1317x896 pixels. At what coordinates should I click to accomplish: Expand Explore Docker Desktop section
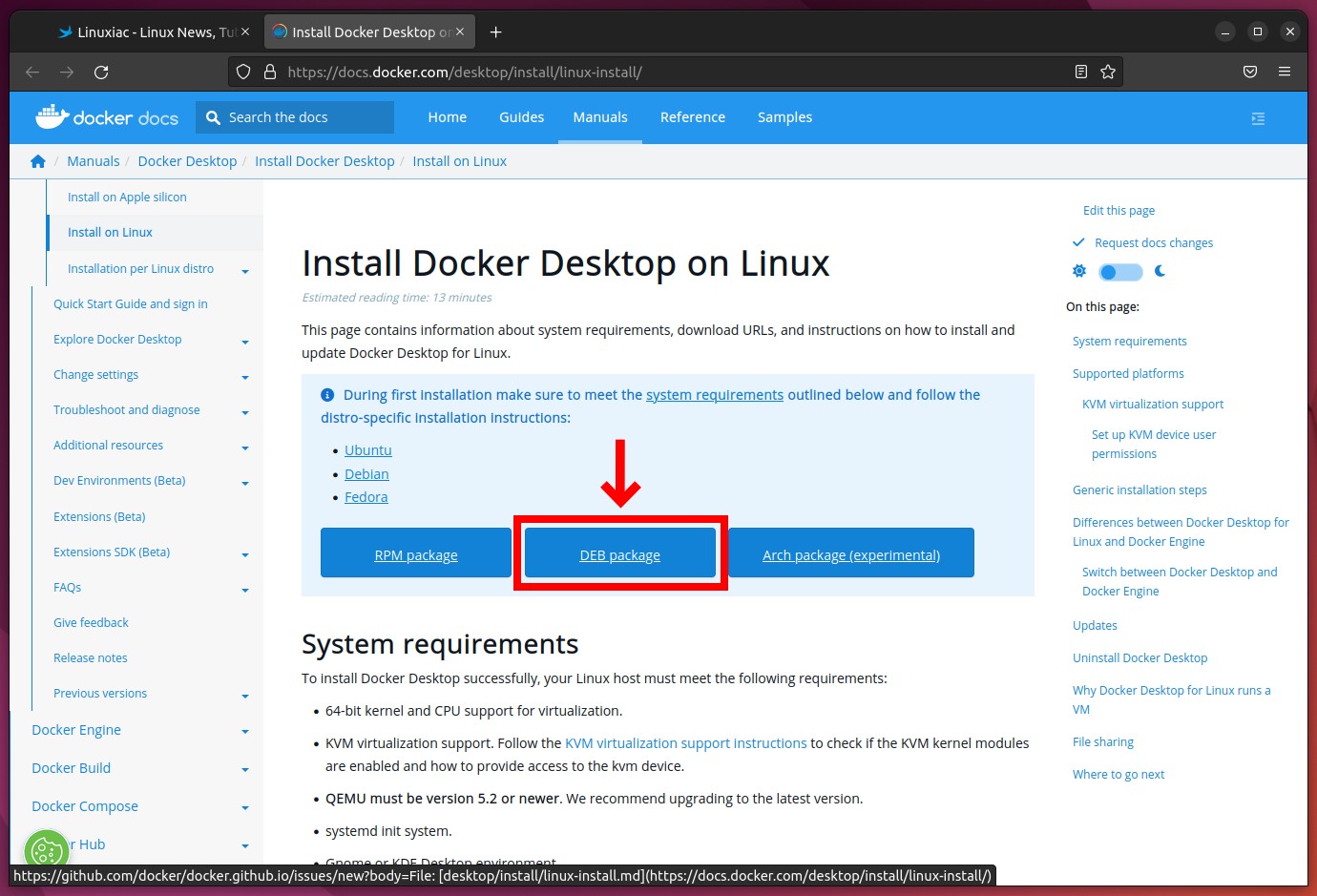coord(245,342)
